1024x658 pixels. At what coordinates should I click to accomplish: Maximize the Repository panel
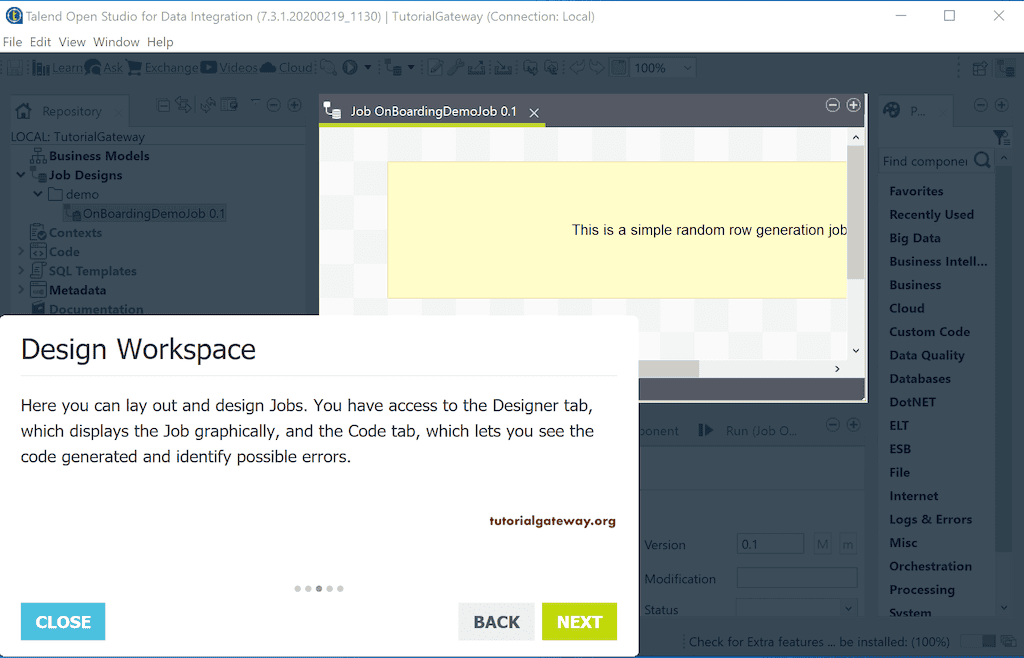295,105
